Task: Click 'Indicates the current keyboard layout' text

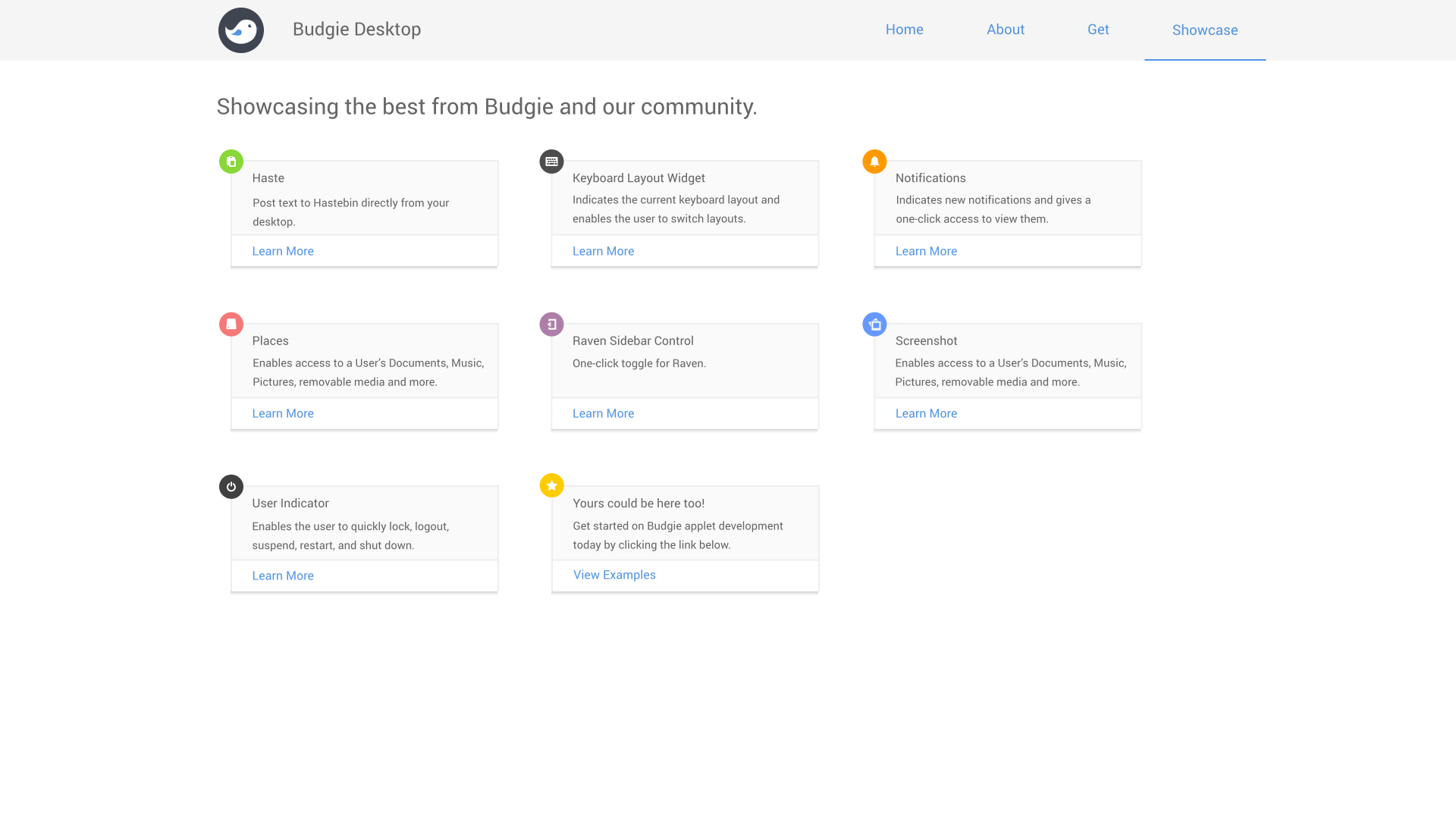Action: (676, 209)
